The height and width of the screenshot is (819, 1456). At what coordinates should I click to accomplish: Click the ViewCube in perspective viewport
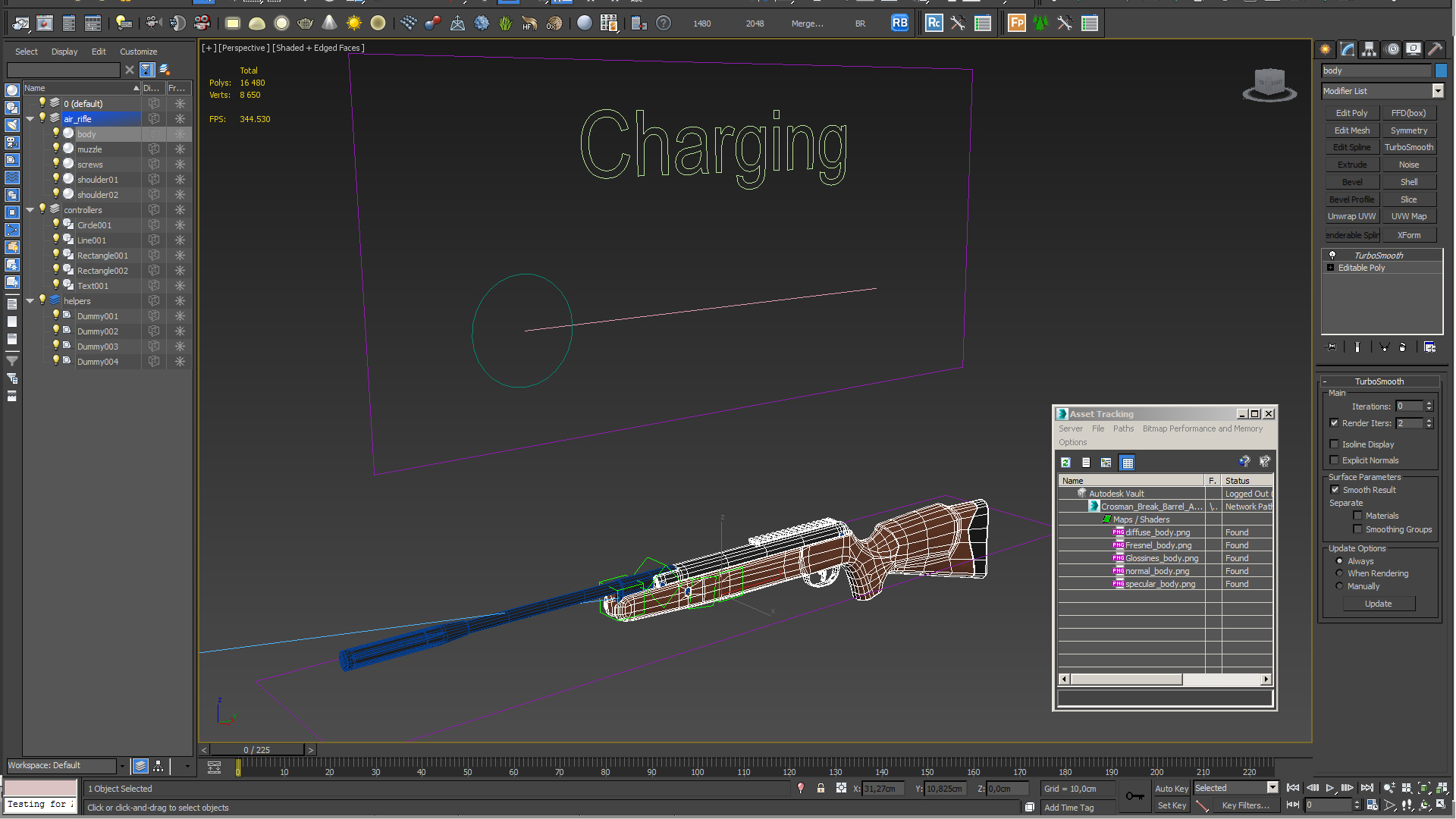tap(1269, 85)
